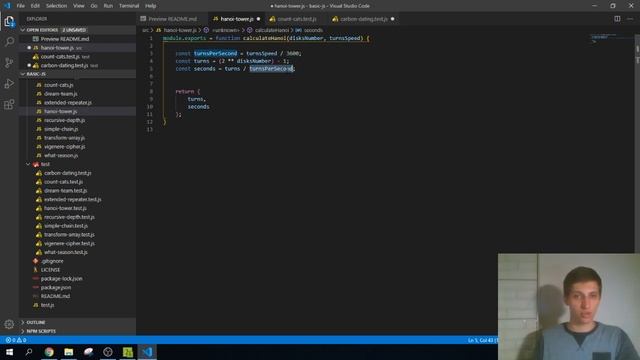The image size is (640, 360).
Task: Click the seconds symbol in breadcrumb
Action: 313,30
